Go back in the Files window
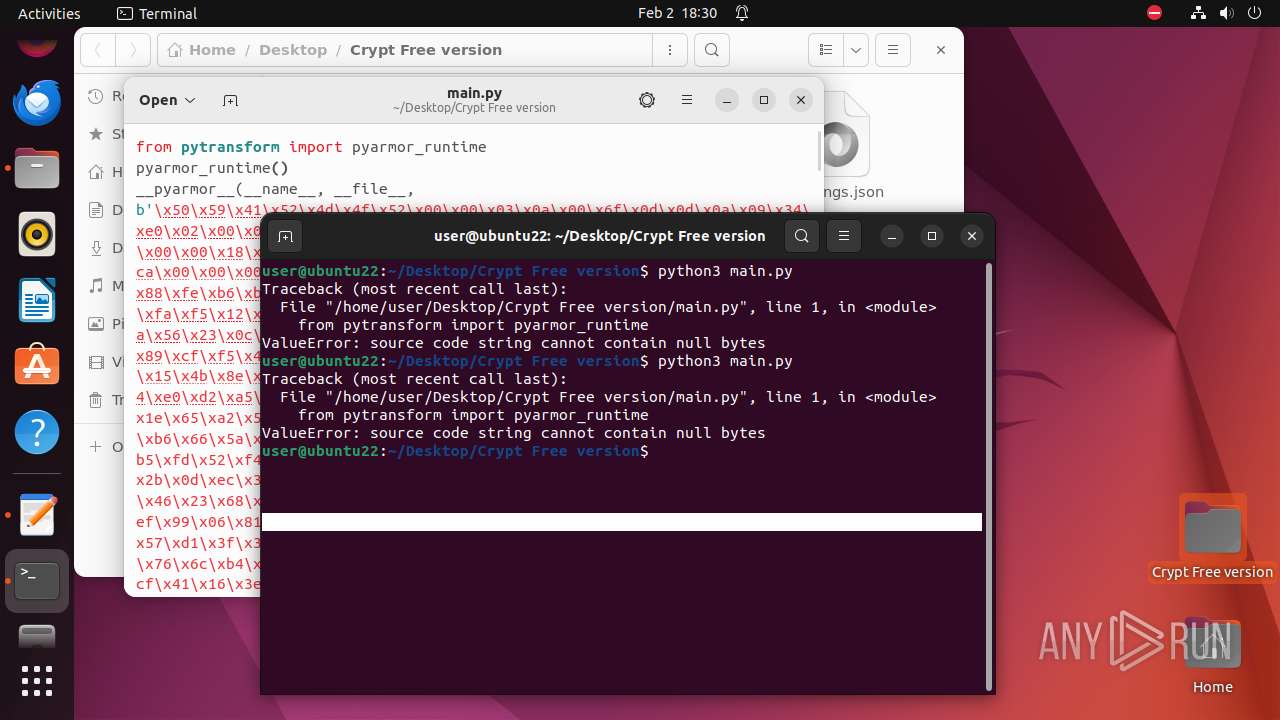 coord(98,50)
